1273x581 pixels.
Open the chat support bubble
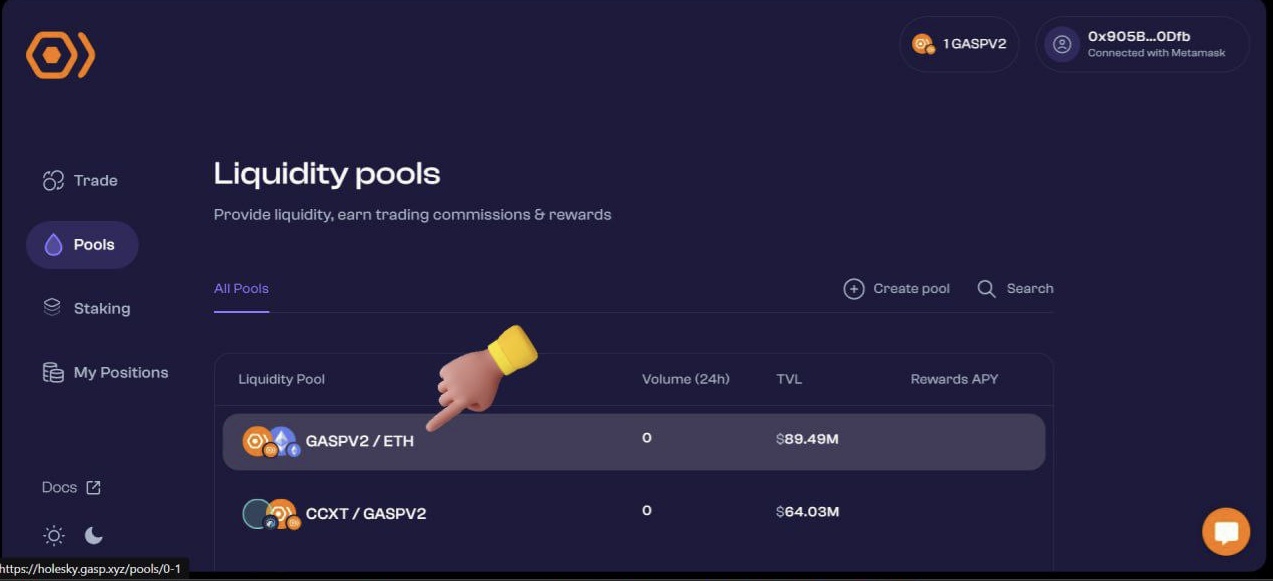coord(1225,532)
